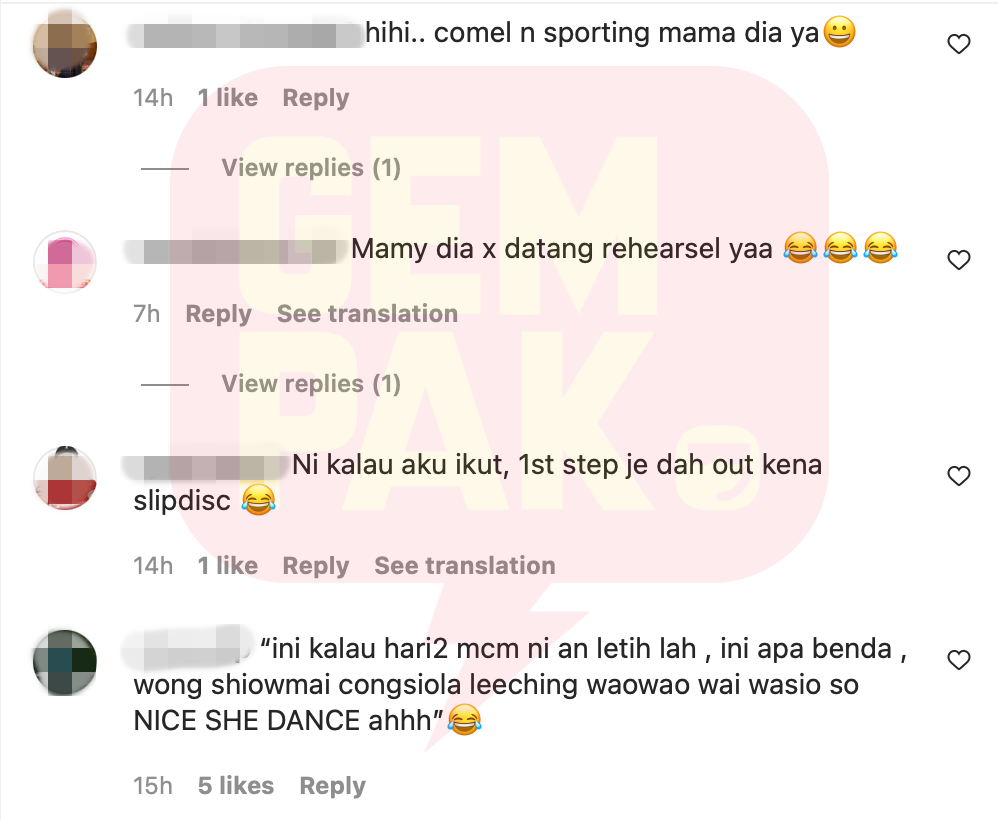The width and height of the screenshot is (998, 820).
Task: Heart the 'NICE SHE DANCE' comment
Action: 959,660
